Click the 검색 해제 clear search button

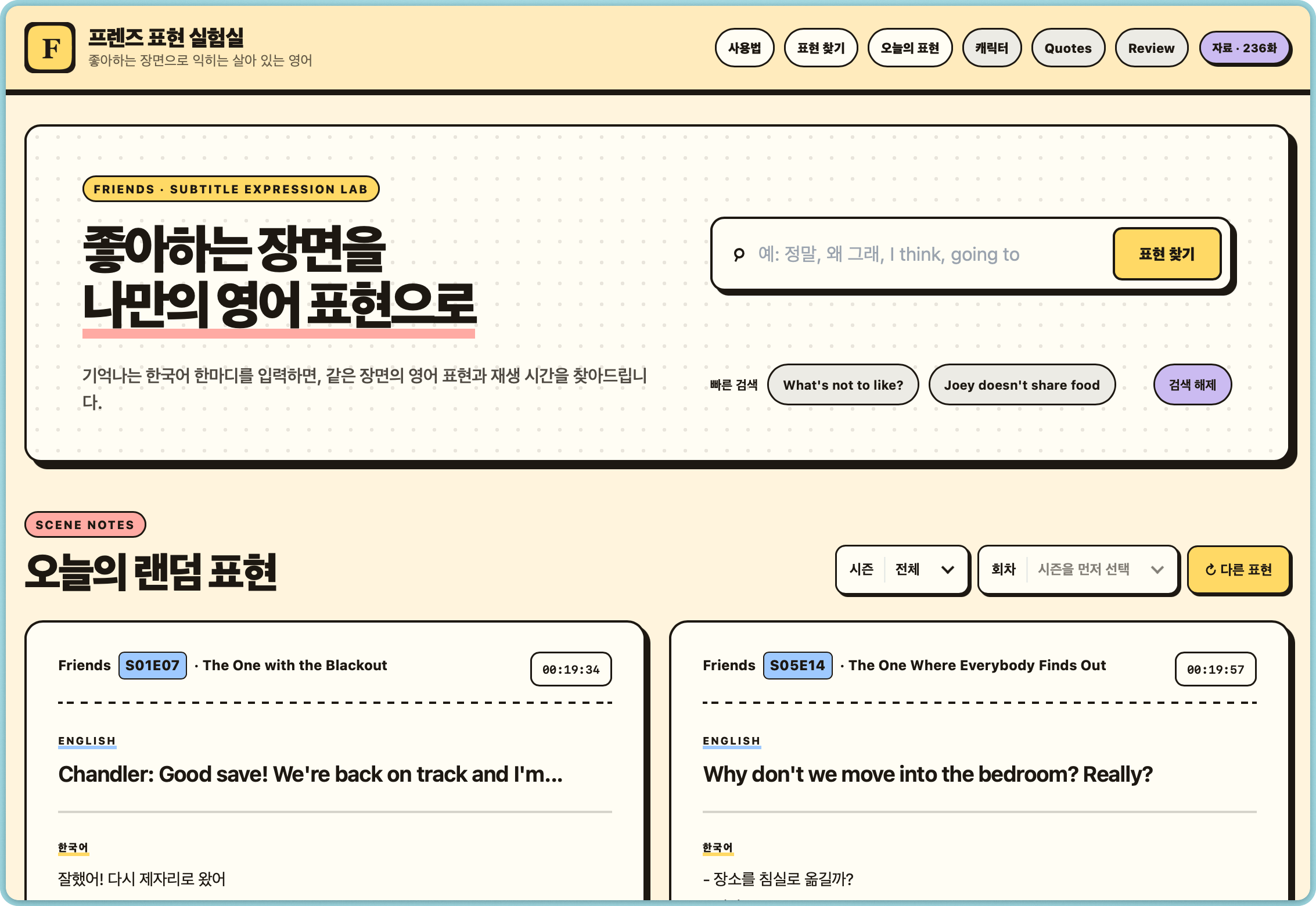point(1192,384)
